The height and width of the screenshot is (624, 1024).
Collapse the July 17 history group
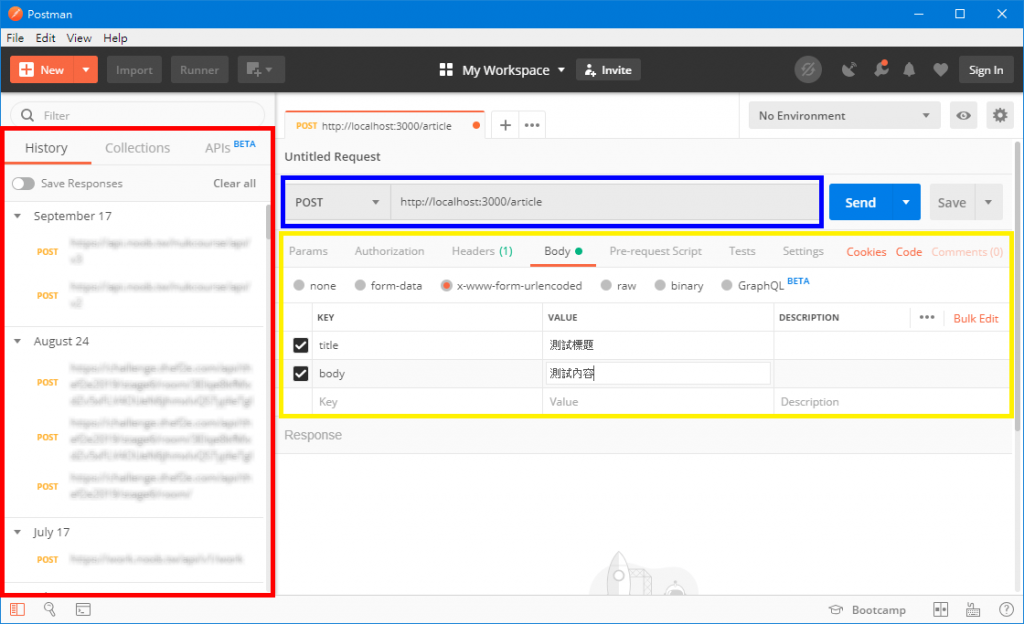pyautogui.click(x=18, y=532)
